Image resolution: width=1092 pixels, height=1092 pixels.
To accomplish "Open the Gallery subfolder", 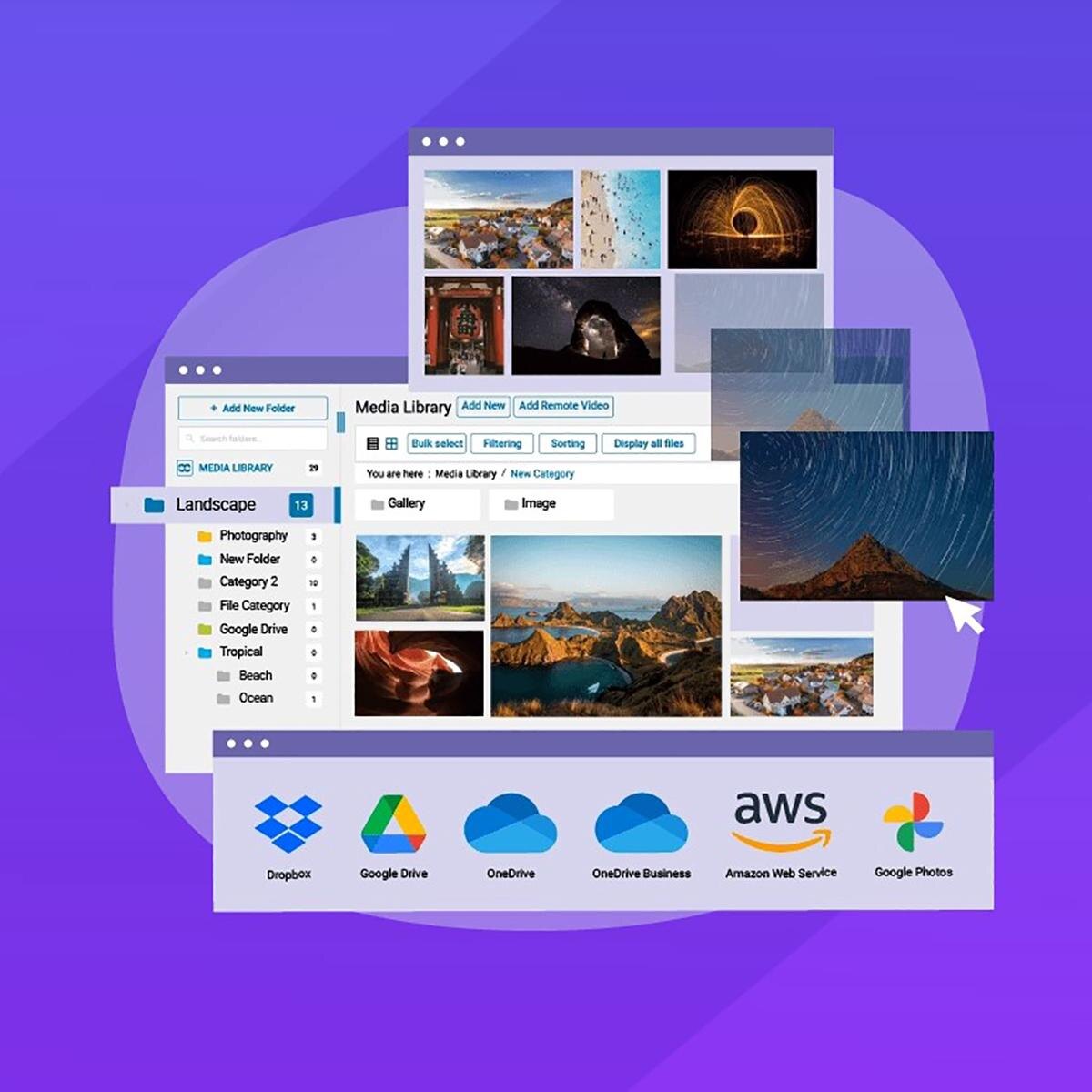I will [418, 504].
